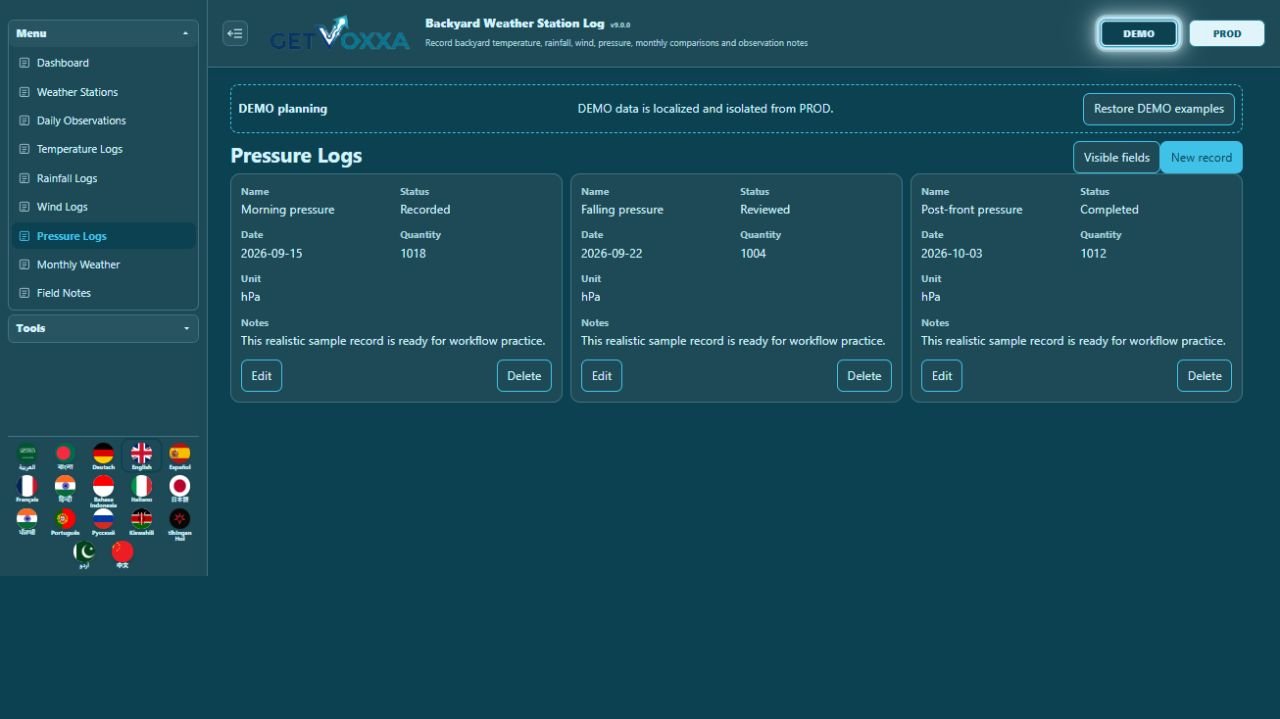Click the date 2026-10-03
Image resolution: width=1280 pixels, height=719 pixels.
coord(952,254)
